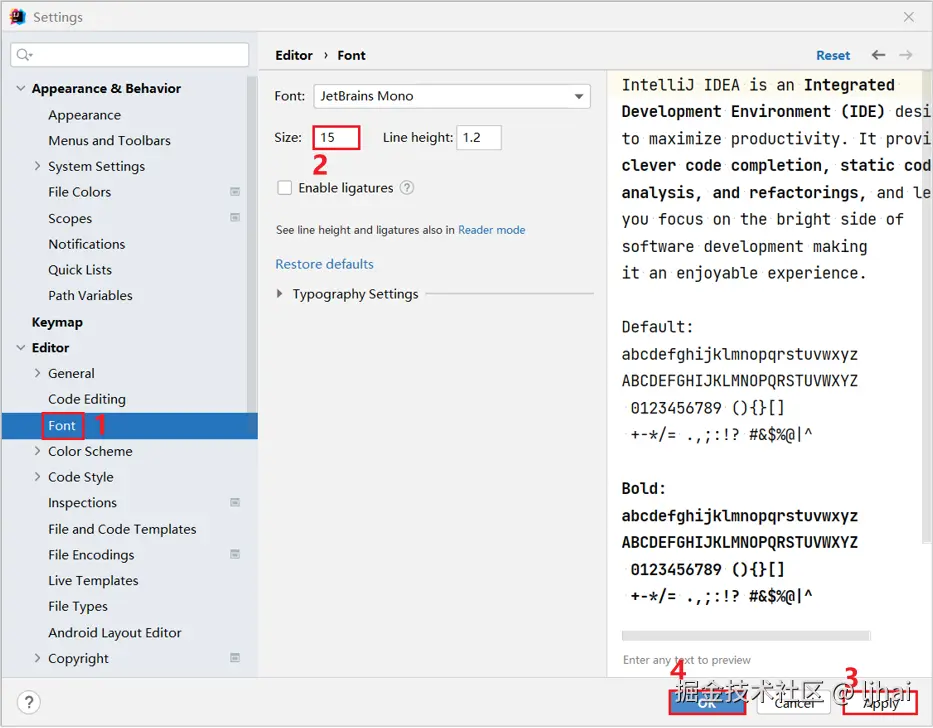This screenshot has width=933, height=728.
Task: Select Scopes in the settings tree
Action: point(70,218)
